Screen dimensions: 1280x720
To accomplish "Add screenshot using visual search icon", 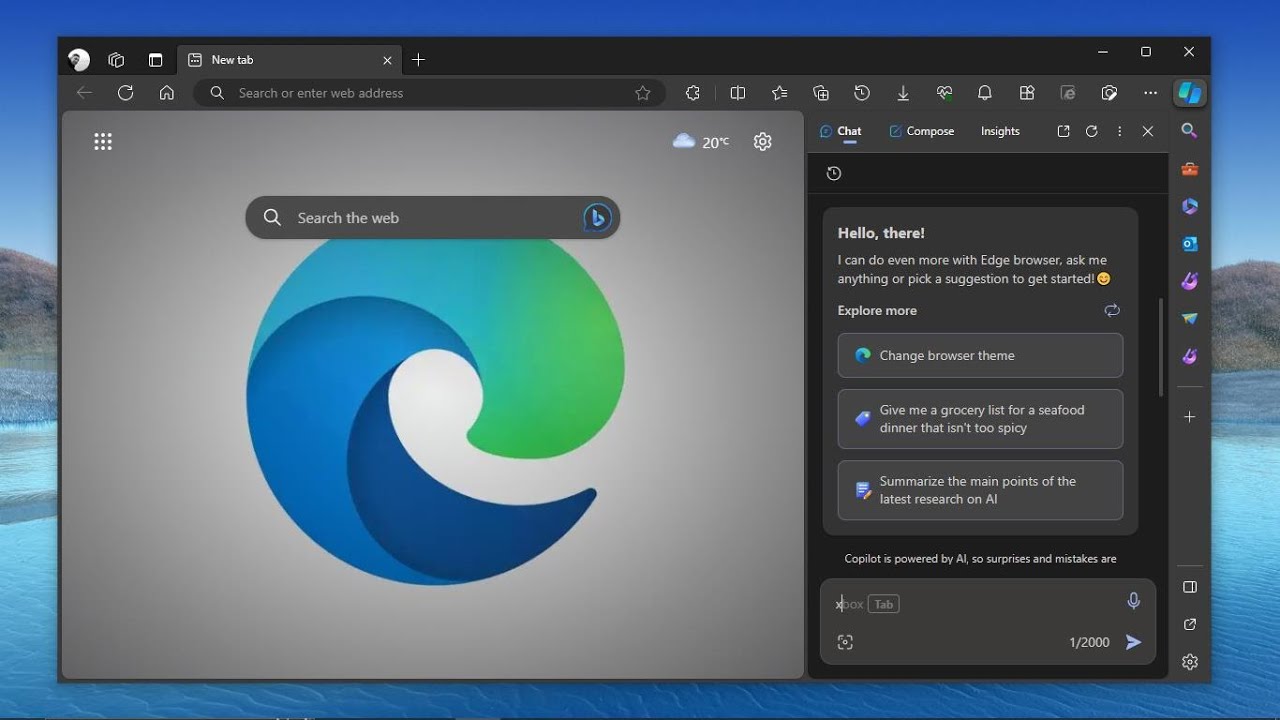I will [845, 642].
